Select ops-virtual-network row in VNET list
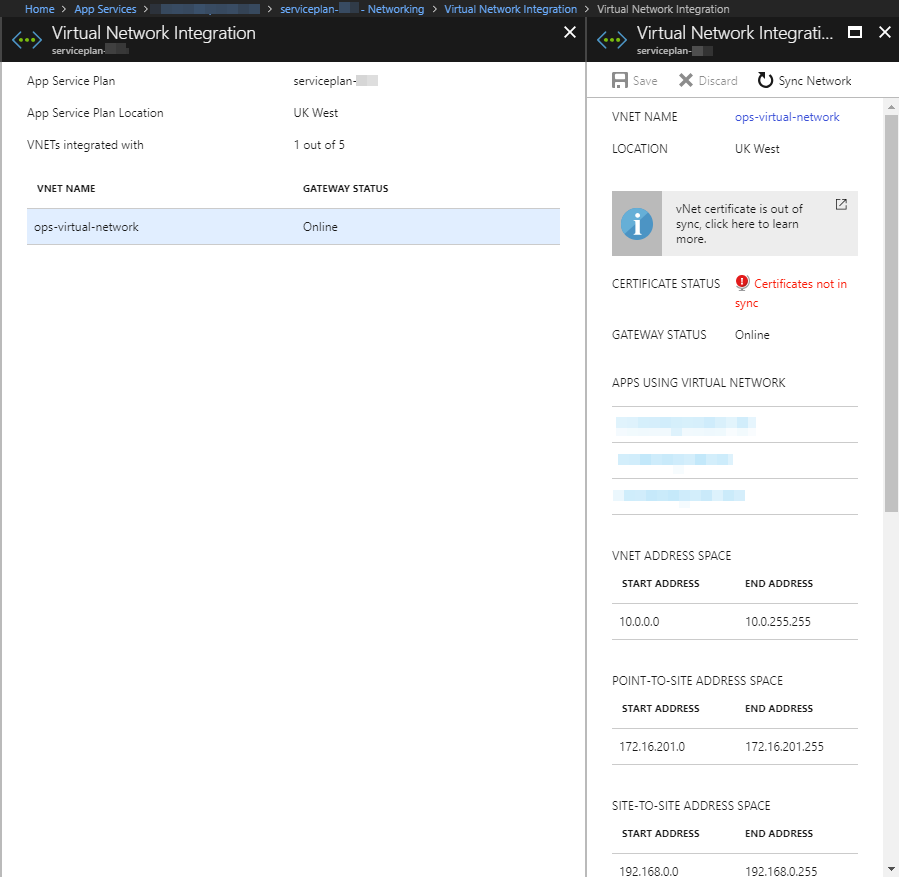Image resolution: width=899 pixels, height=877 pixels. [292, 227]
